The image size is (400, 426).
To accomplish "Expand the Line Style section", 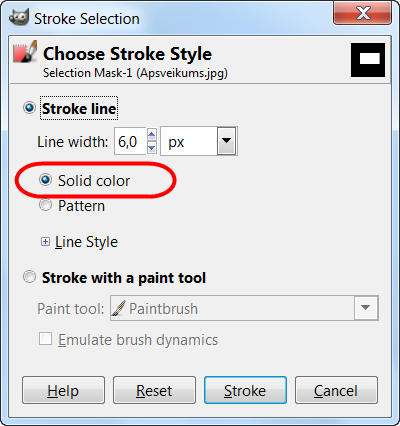I will click(x=45, y=242).
